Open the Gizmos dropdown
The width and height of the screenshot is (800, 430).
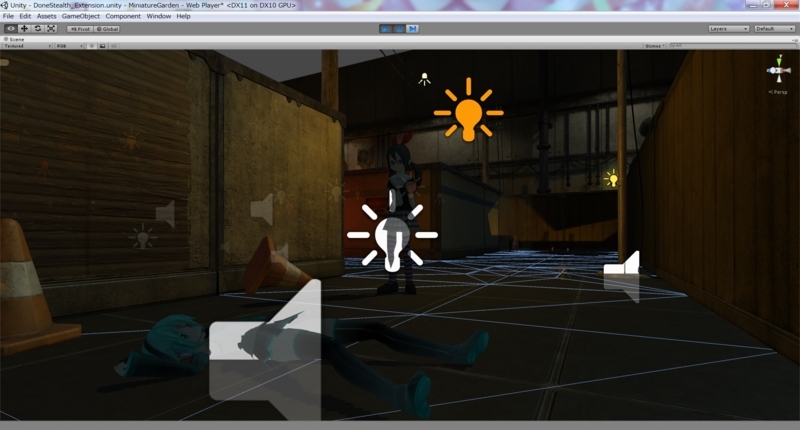pyautogui.click(x=655, y=46)
